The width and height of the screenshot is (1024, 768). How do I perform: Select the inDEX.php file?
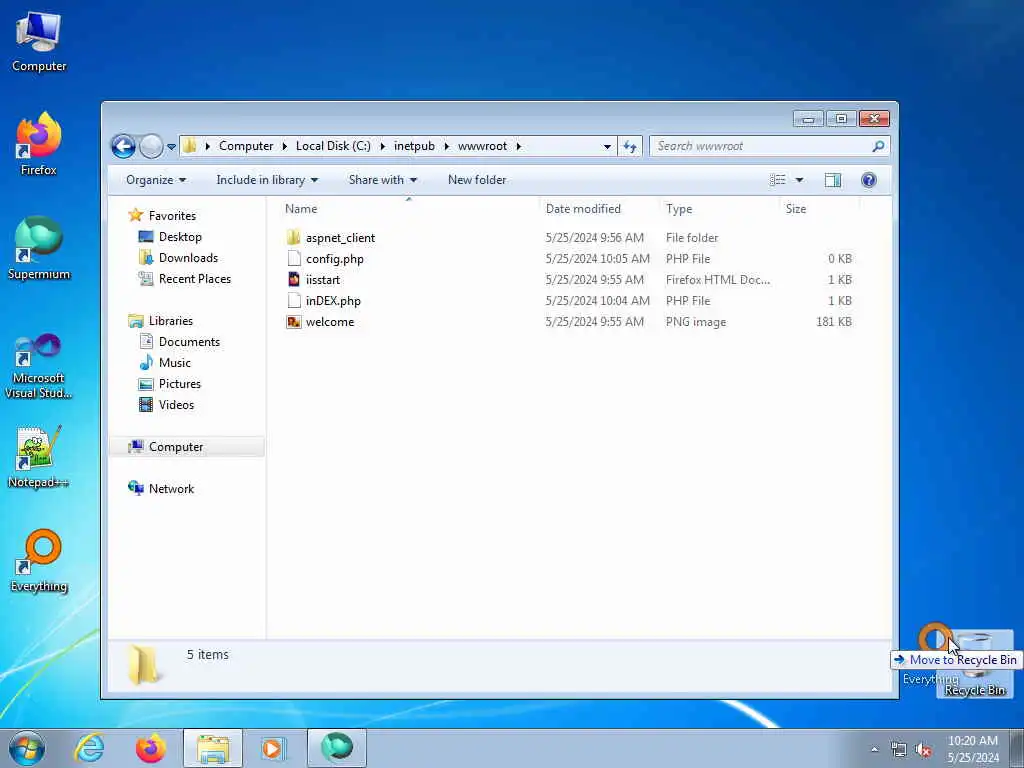coord(323,300)
